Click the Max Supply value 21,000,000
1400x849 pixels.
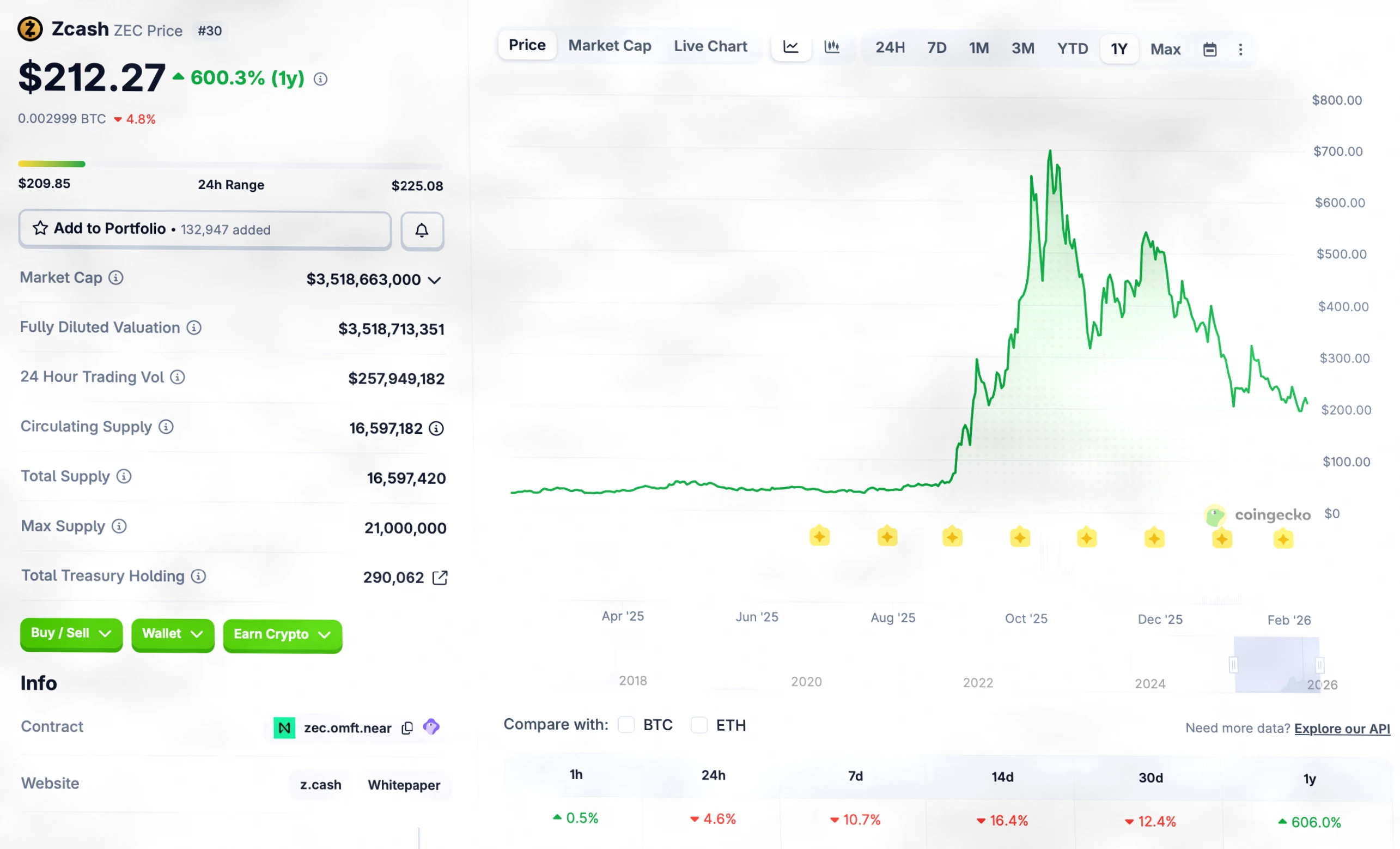(405, 528)
